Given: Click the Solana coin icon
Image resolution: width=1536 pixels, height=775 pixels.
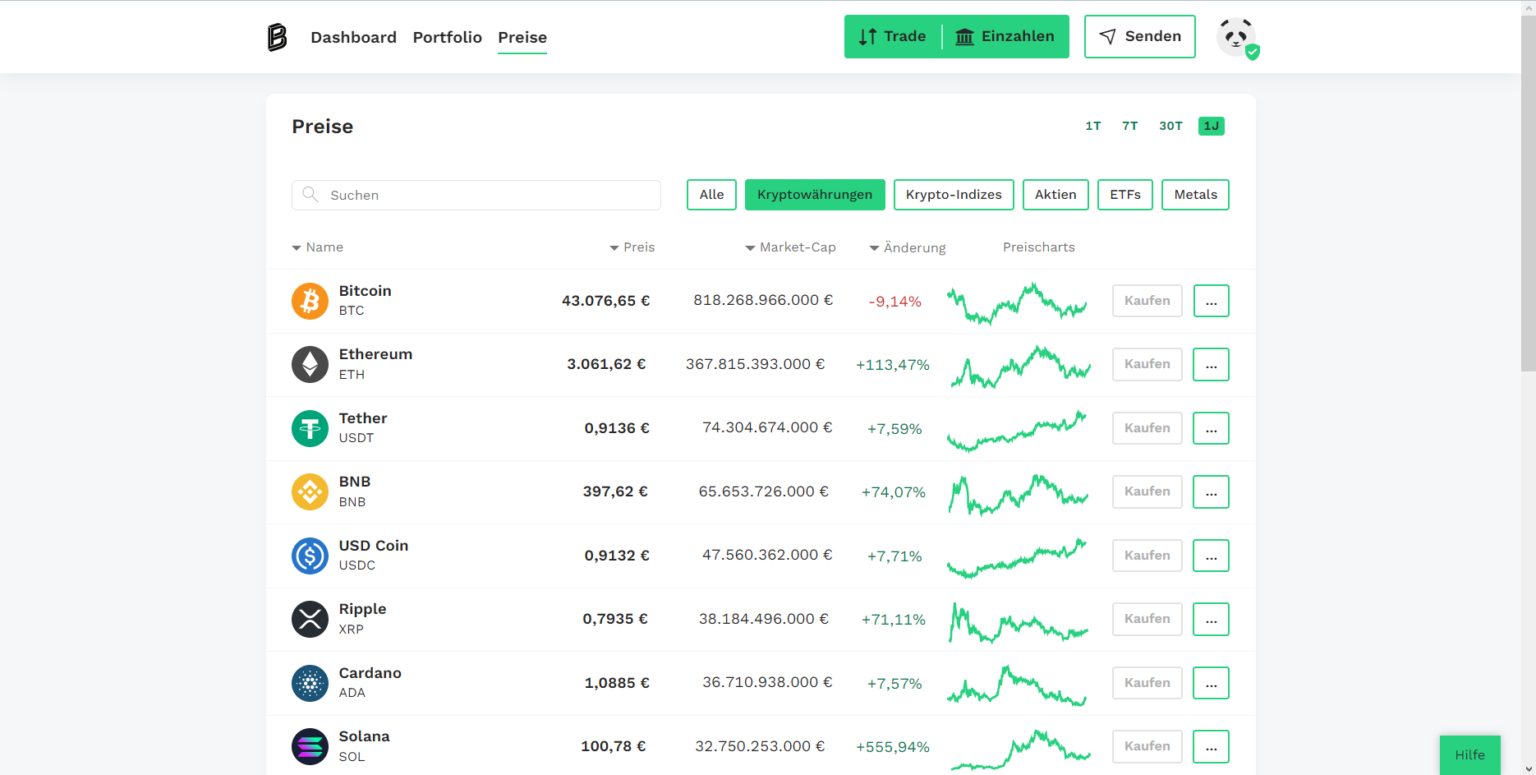Looking at the screenshot, I should 310,746.
